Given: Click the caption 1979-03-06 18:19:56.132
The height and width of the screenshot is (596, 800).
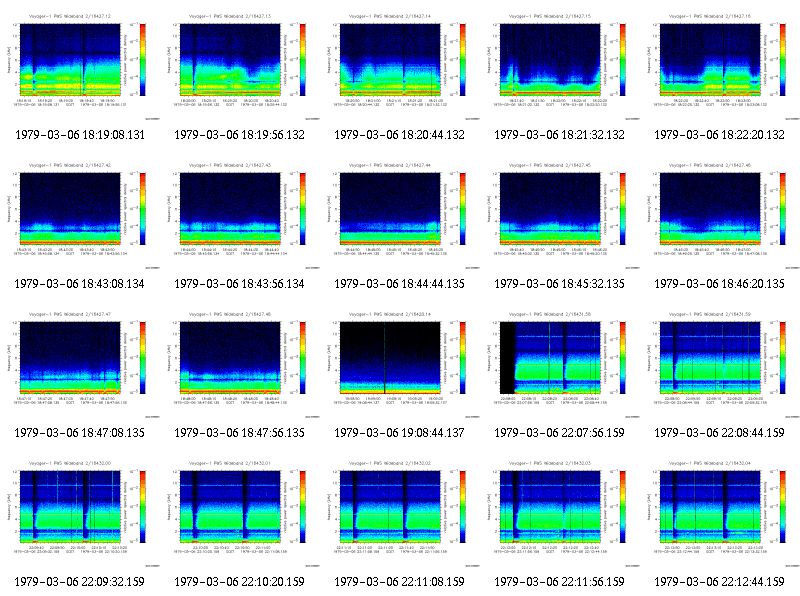Looking at the screenshot, I should coord(240,135).
